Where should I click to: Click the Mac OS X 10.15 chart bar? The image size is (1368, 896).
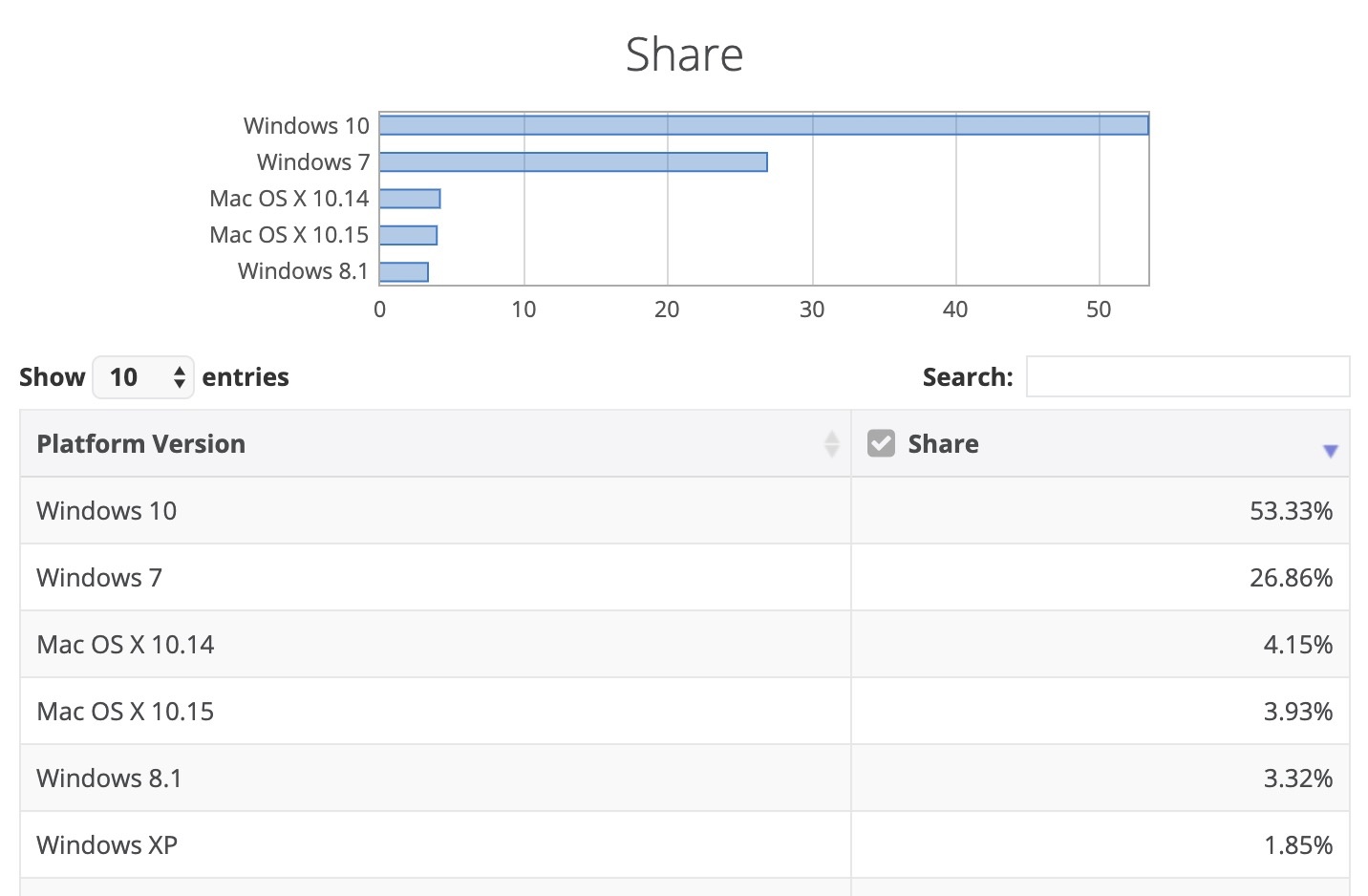(408, 235)
